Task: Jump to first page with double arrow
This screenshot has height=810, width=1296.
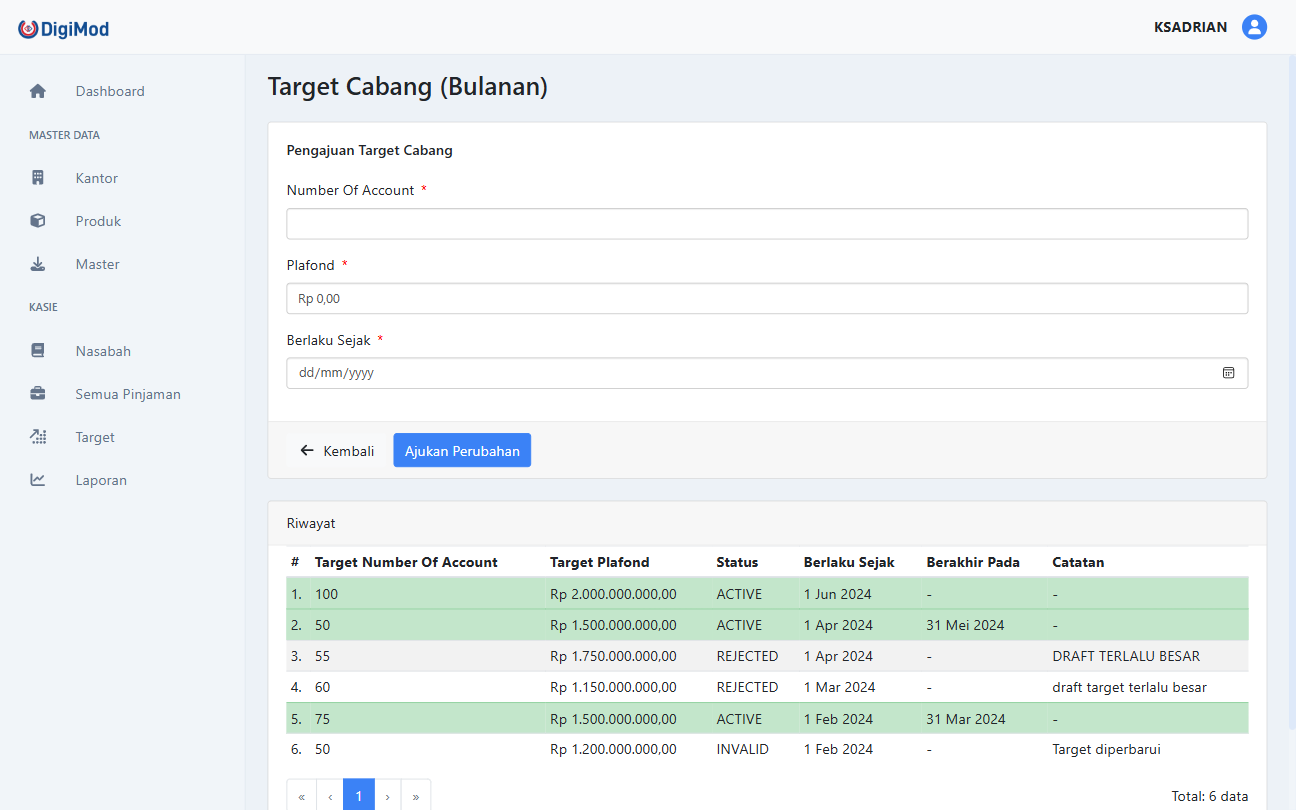Action: 301,796
